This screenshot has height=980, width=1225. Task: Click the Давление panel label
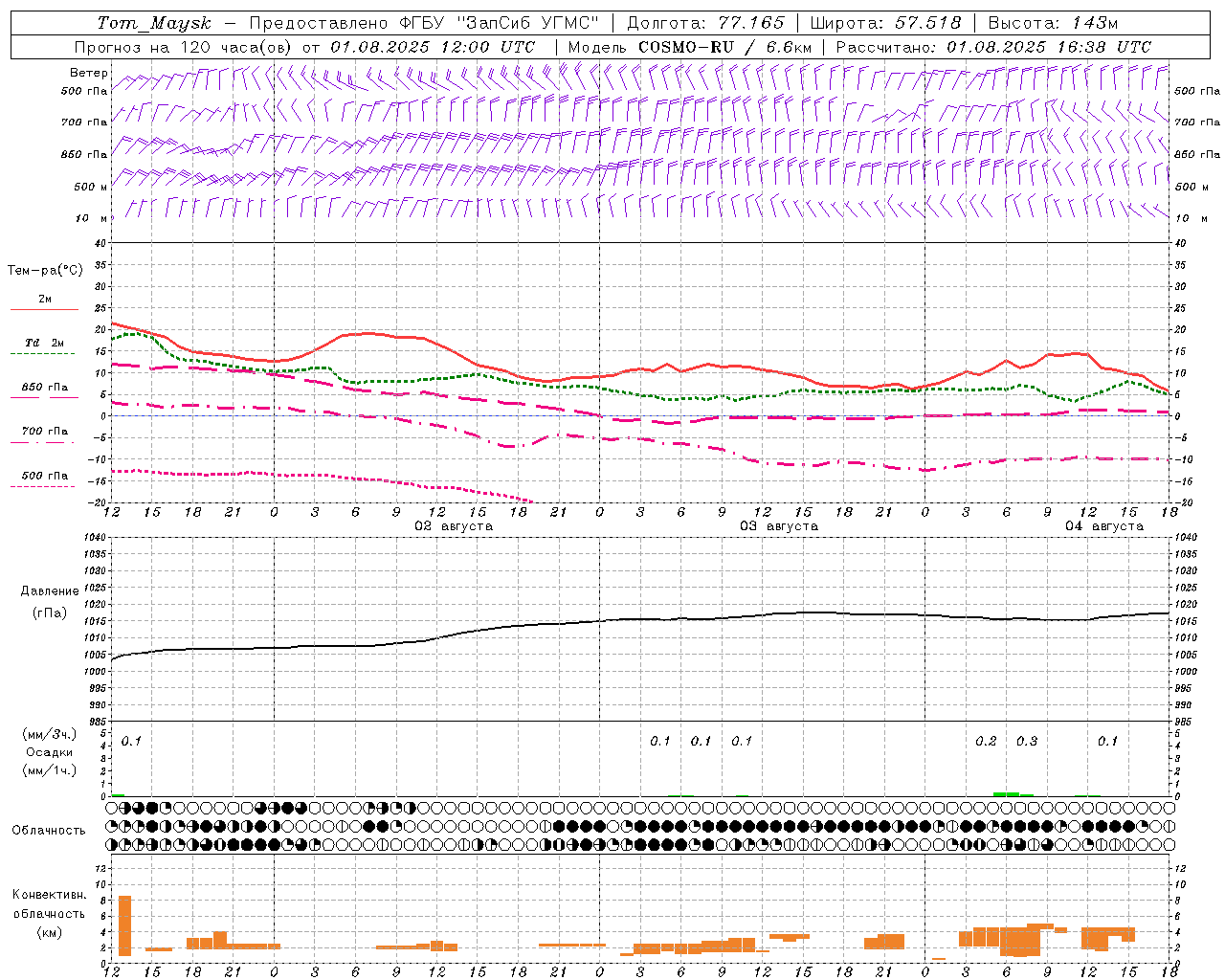click(50, 591)
